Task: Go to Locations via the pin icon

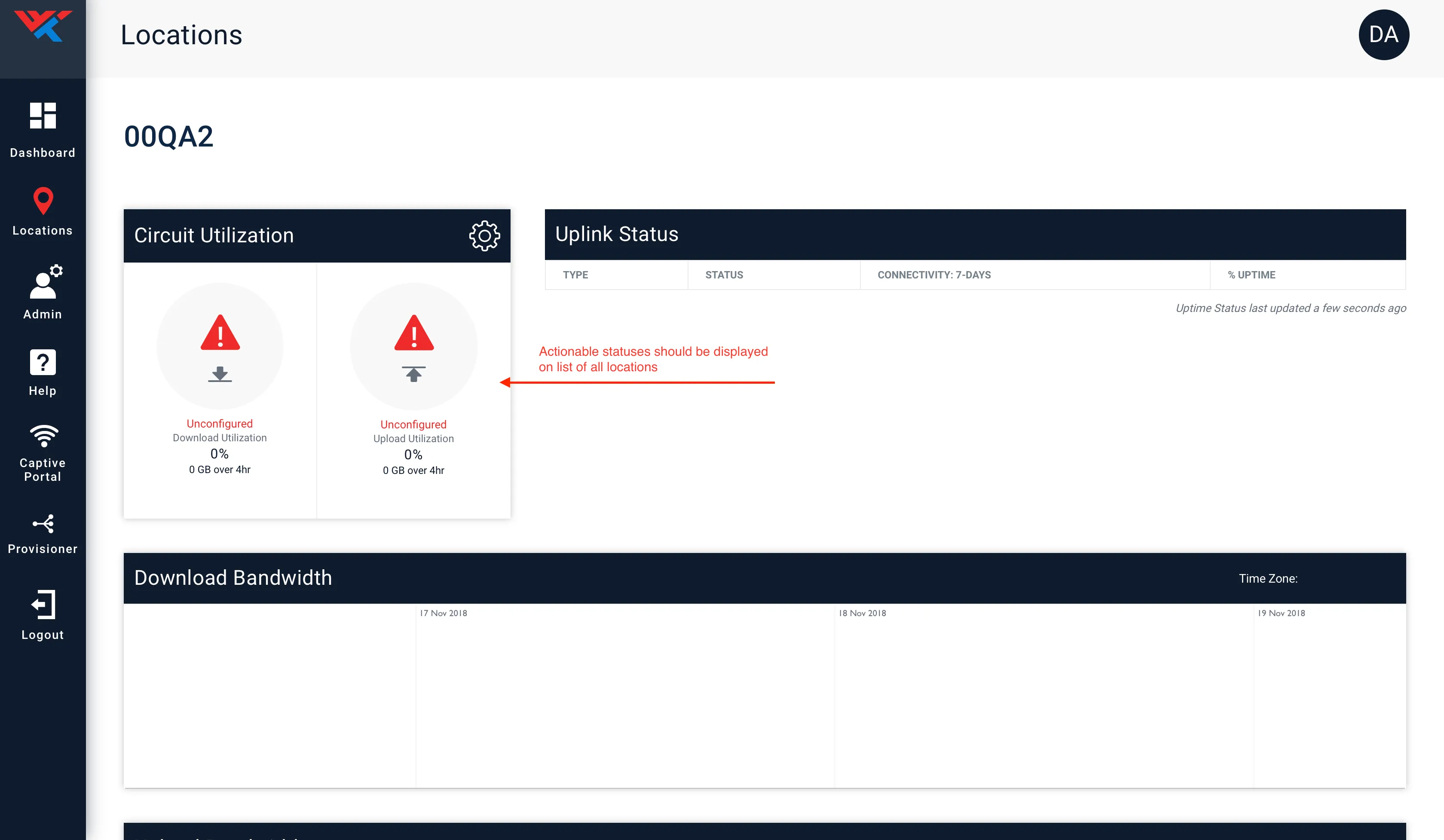Action: 43,201
